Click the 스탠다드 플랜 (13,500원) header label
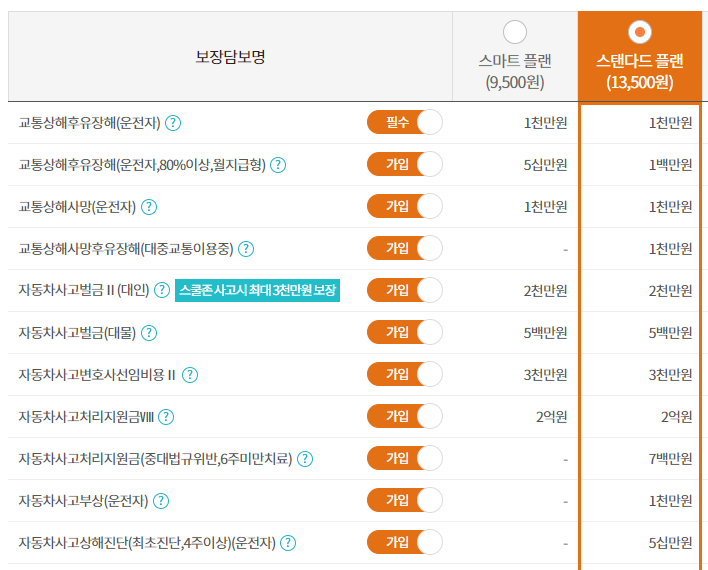 point(640,71)
